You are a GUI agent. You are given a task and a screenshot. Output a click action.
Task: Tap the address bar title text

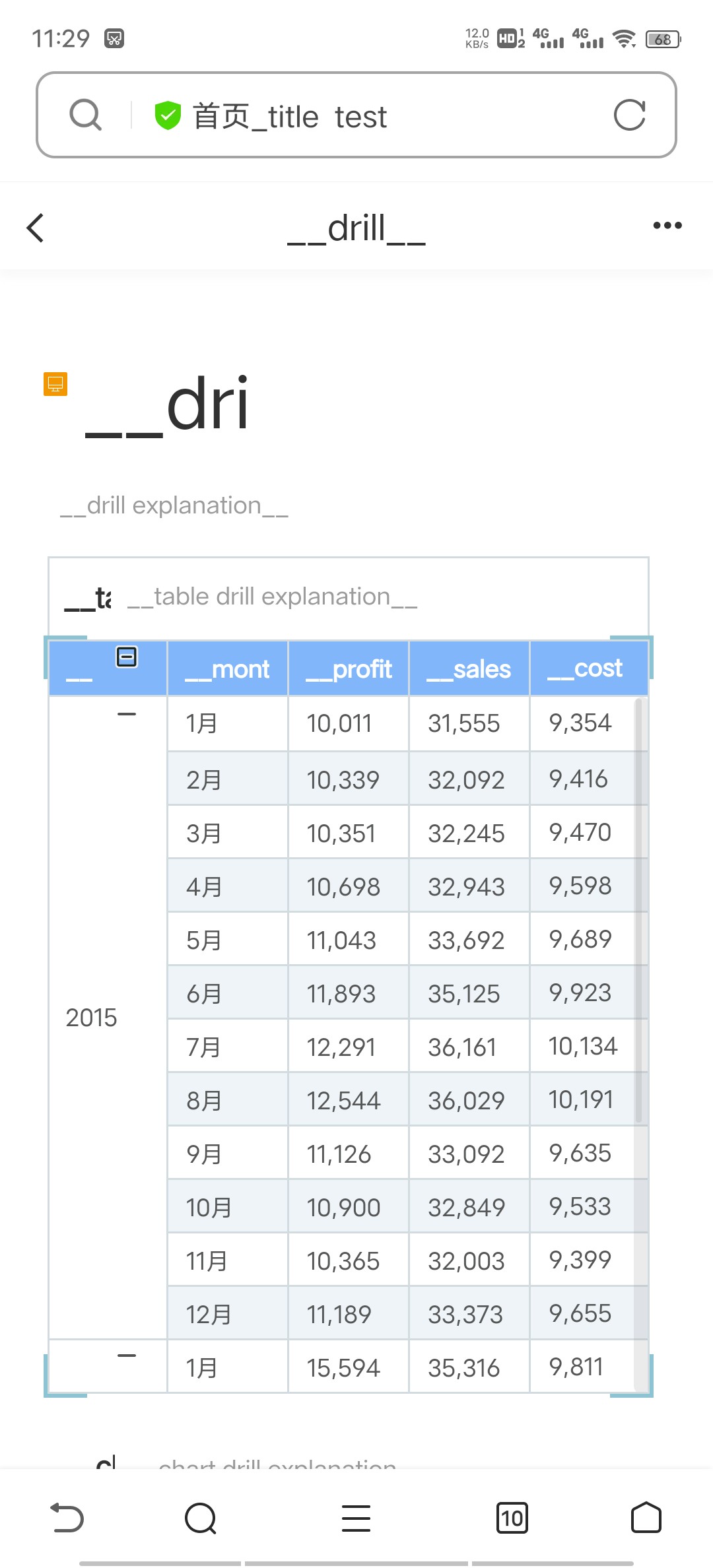[x=290, y=117]
